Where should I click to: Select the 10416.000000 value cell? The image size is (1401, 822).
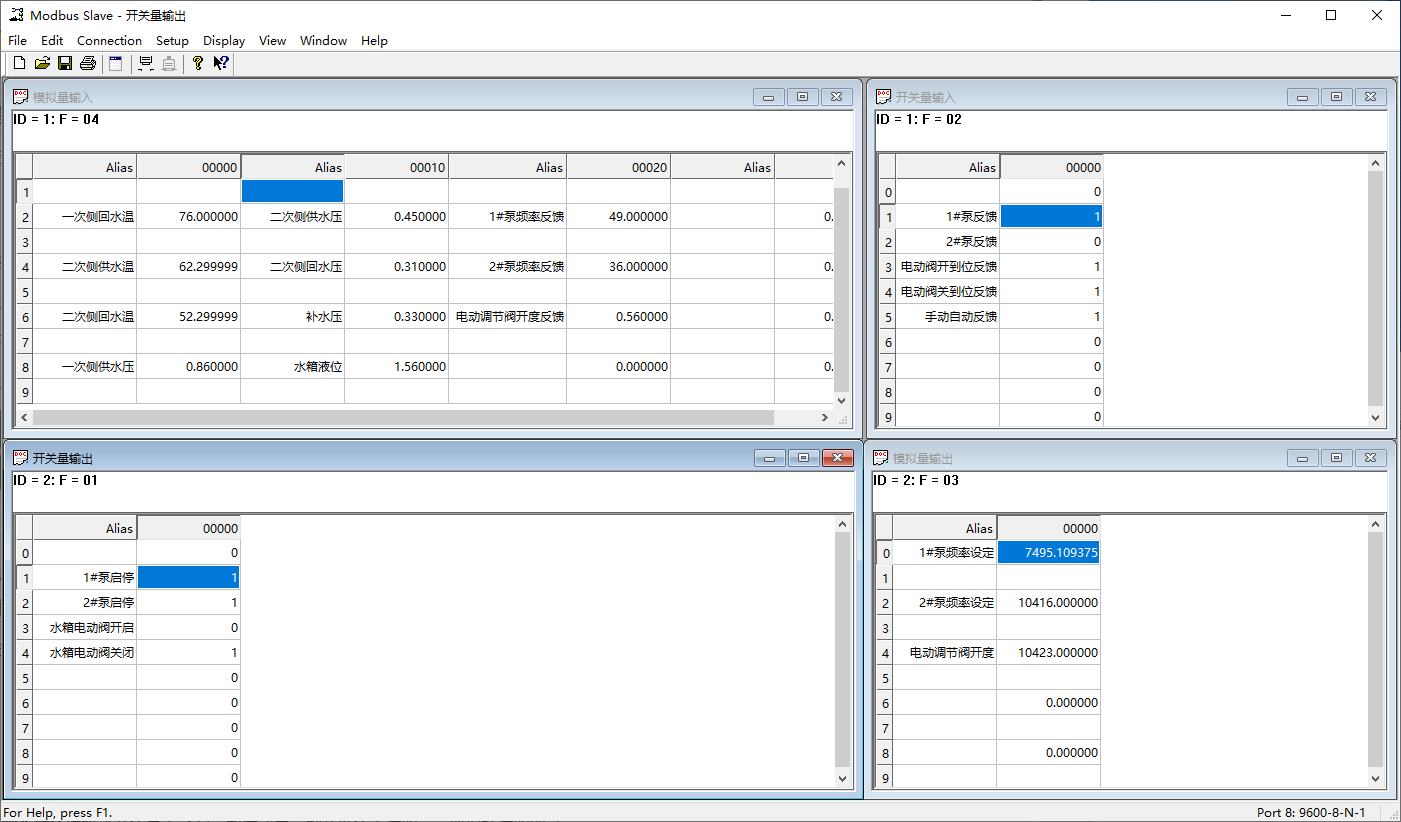[1048, 602]
